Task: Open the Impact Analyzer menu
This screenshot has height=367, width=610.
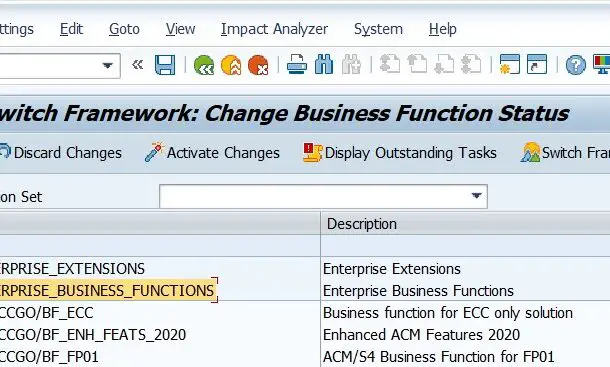Action: (x=274, y=29)
